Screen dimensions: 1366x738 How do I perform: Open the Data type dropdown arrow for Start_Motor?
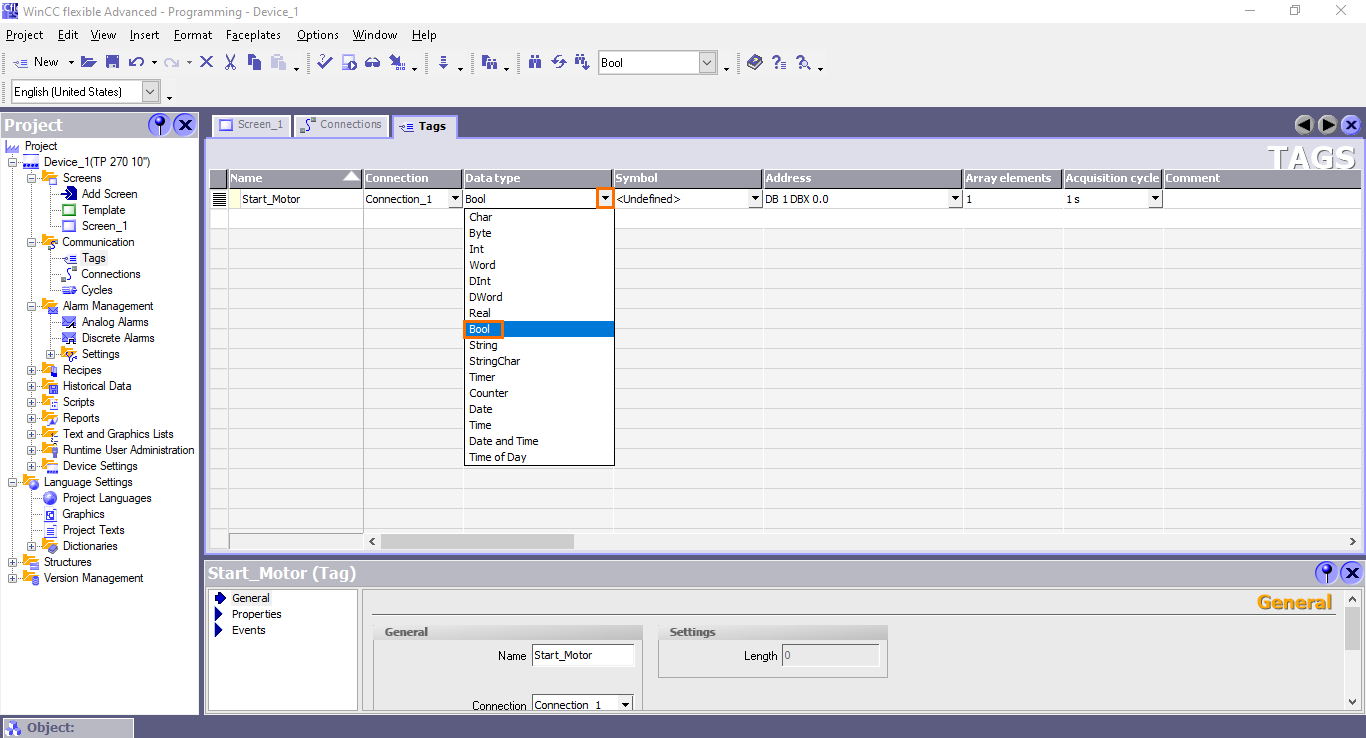coord(605,199)
